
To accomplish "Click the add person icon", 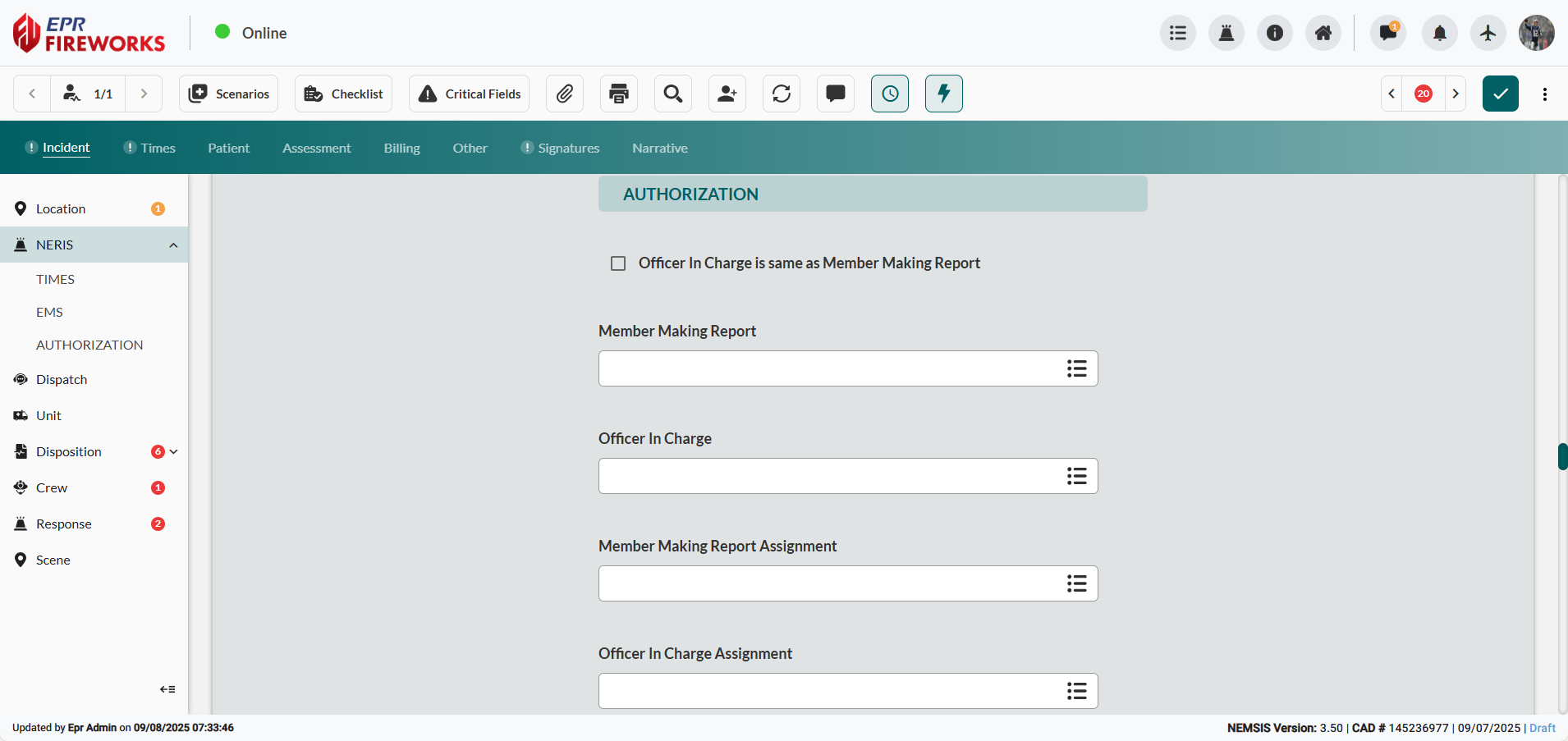I will (727, 94).
